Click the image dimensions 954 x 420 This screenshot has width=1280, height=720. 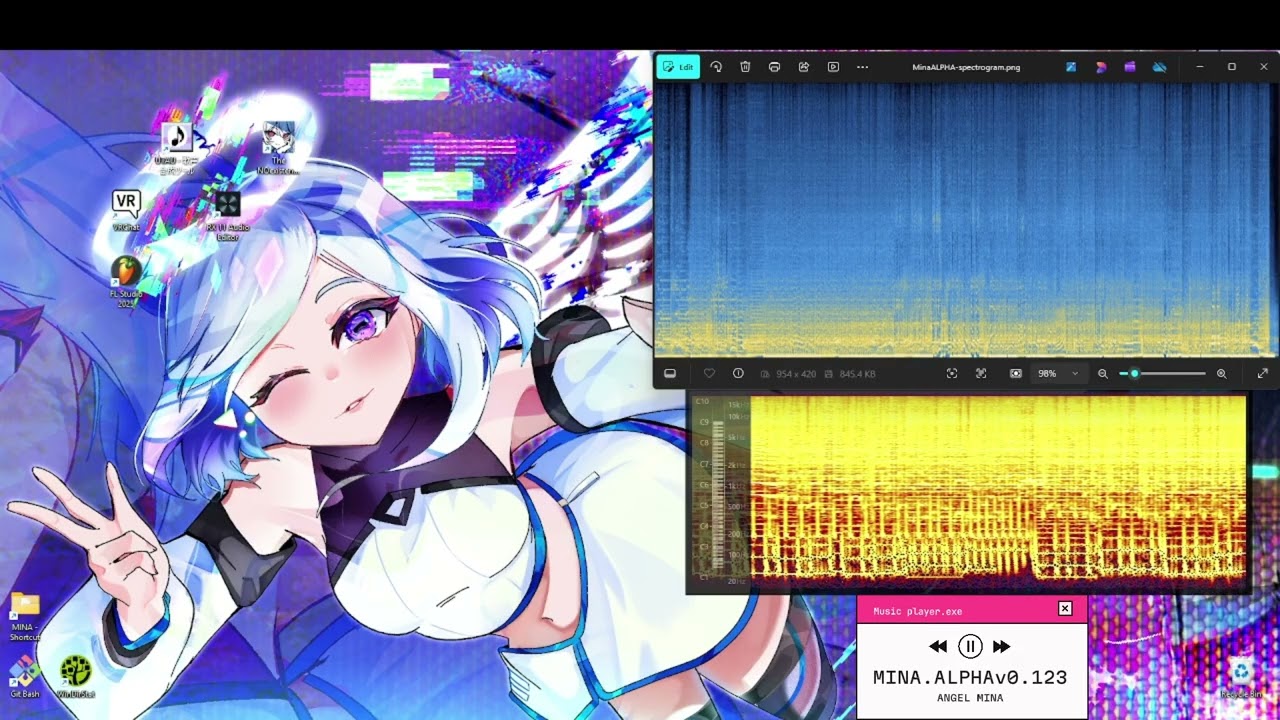point(796,374)
